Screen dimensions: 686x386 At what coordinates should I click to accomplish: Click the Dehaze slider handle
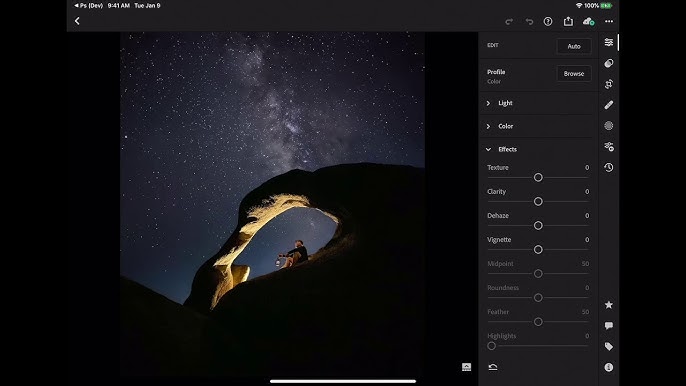click(x=538, y=225)
